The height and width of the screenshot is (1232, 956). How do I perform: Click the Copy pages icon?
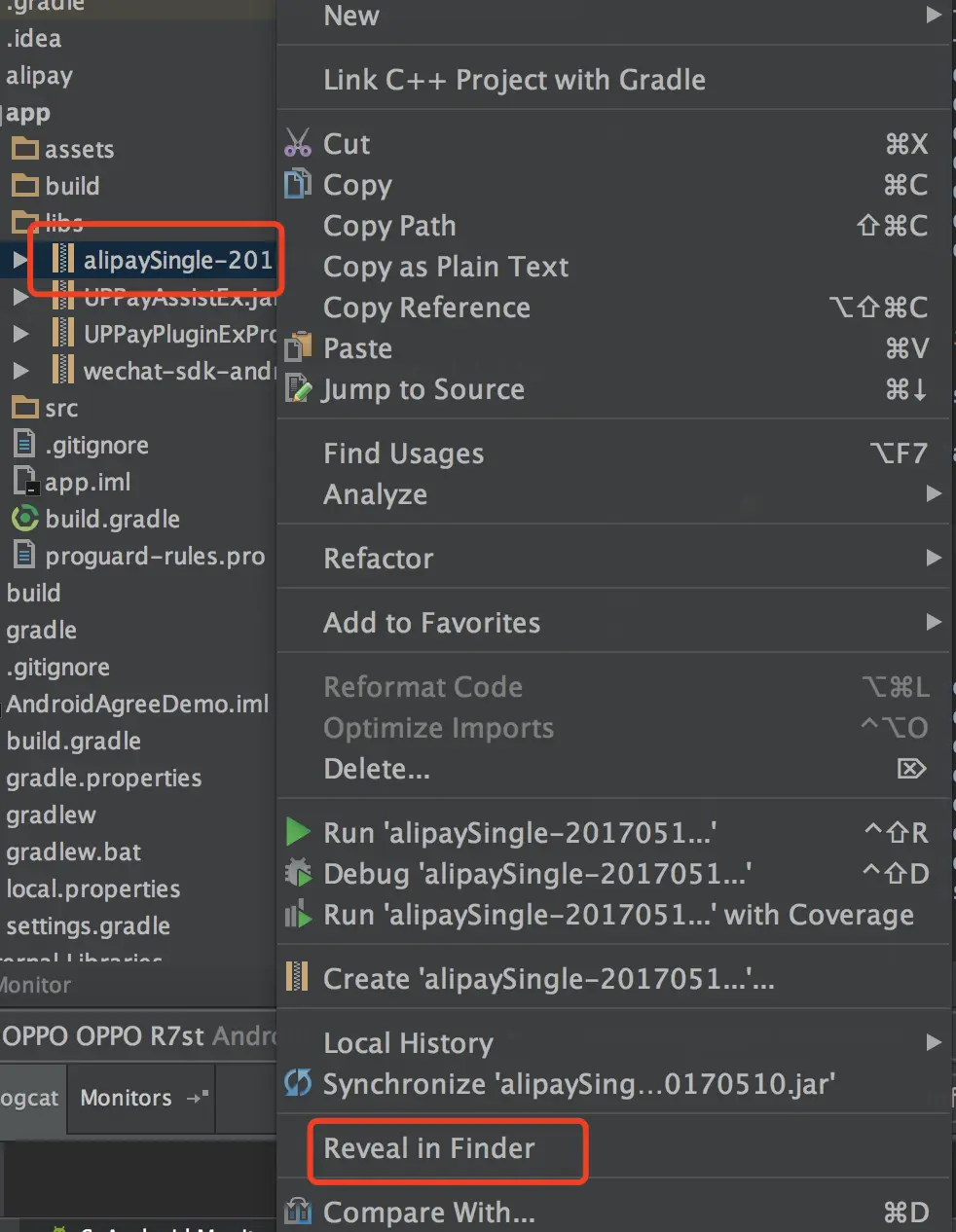tap(298, 184)
